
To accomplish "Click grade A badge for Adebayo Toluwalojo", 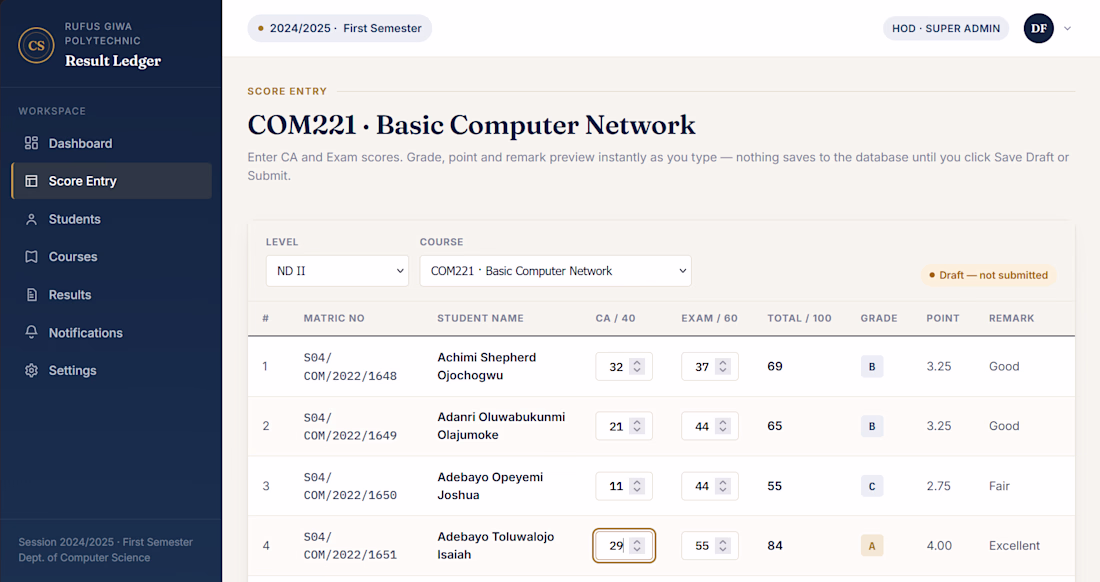I will (x=872, y=546).
